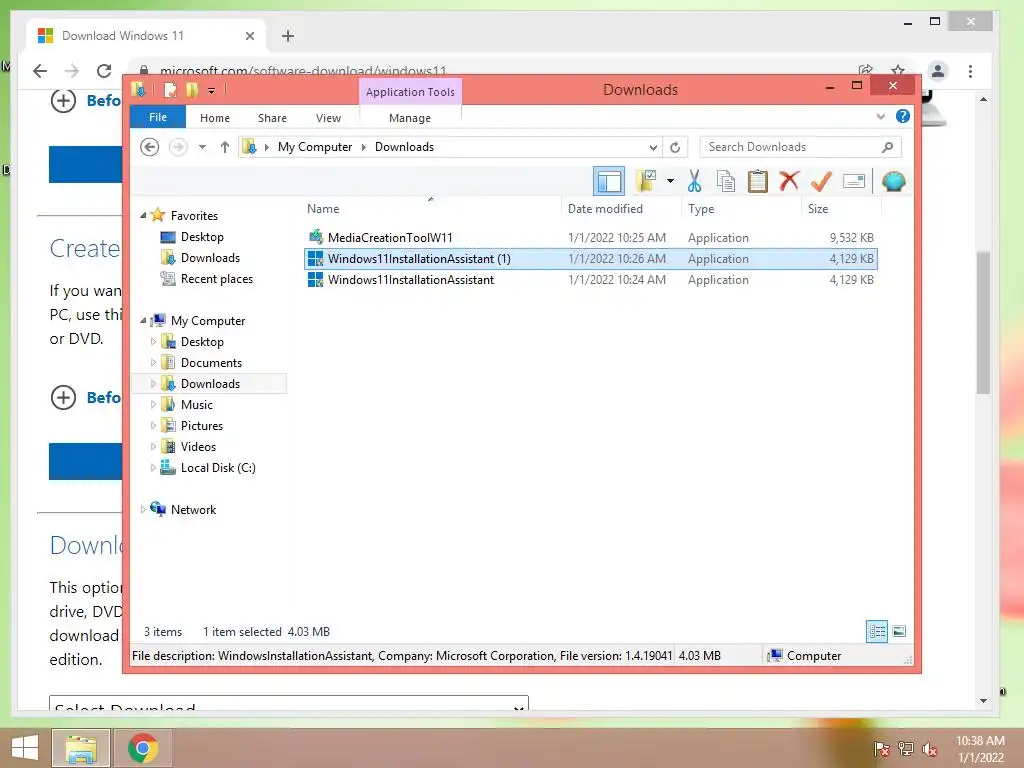Click the new folder icon in quick access toolbar
Viewport: 1024px width, 768px height.
pos(192,89)
